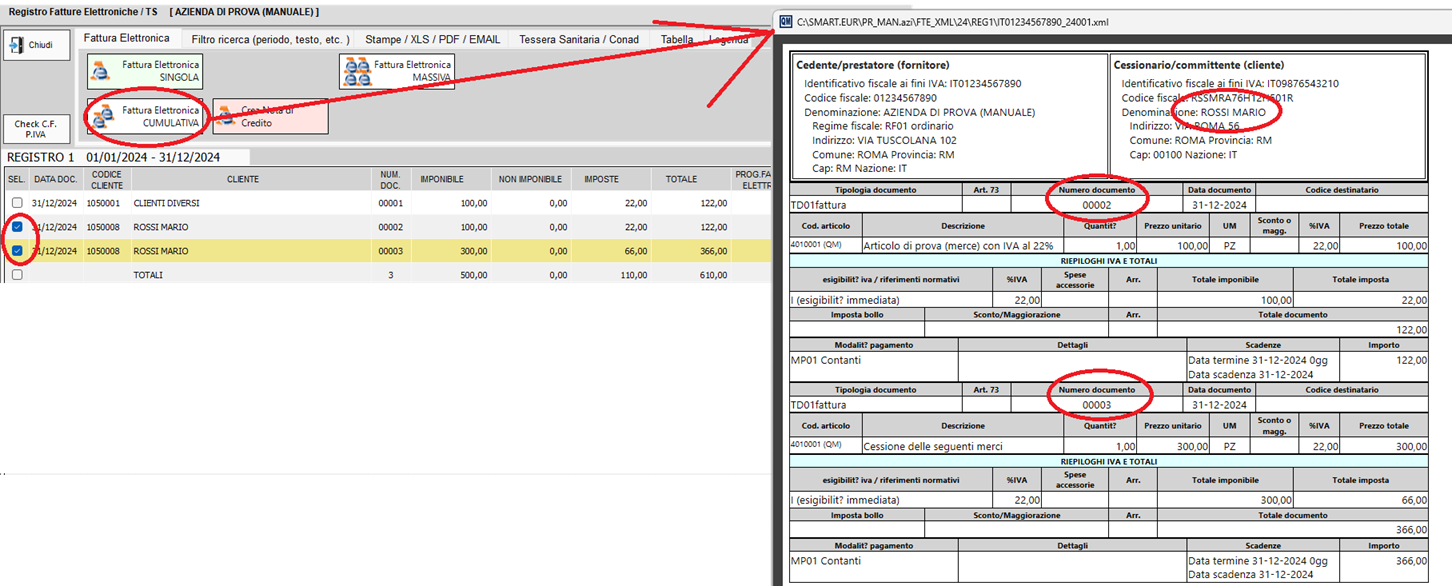
Task: Click the Codice fiscale 01234567890 line
Action: click(870, 98)
